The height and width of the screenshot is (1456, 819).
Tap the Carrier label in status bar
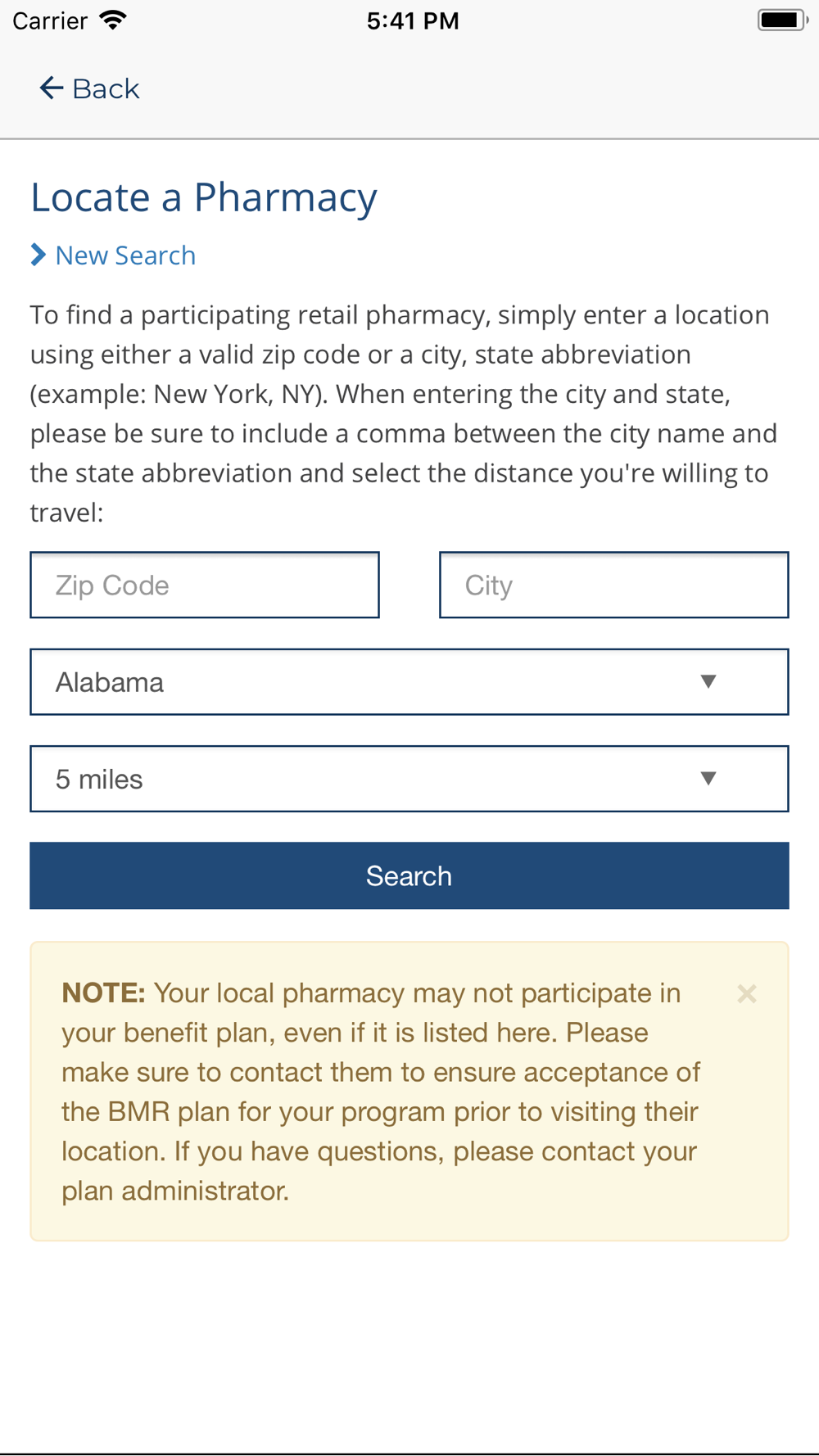click(50, 20)
